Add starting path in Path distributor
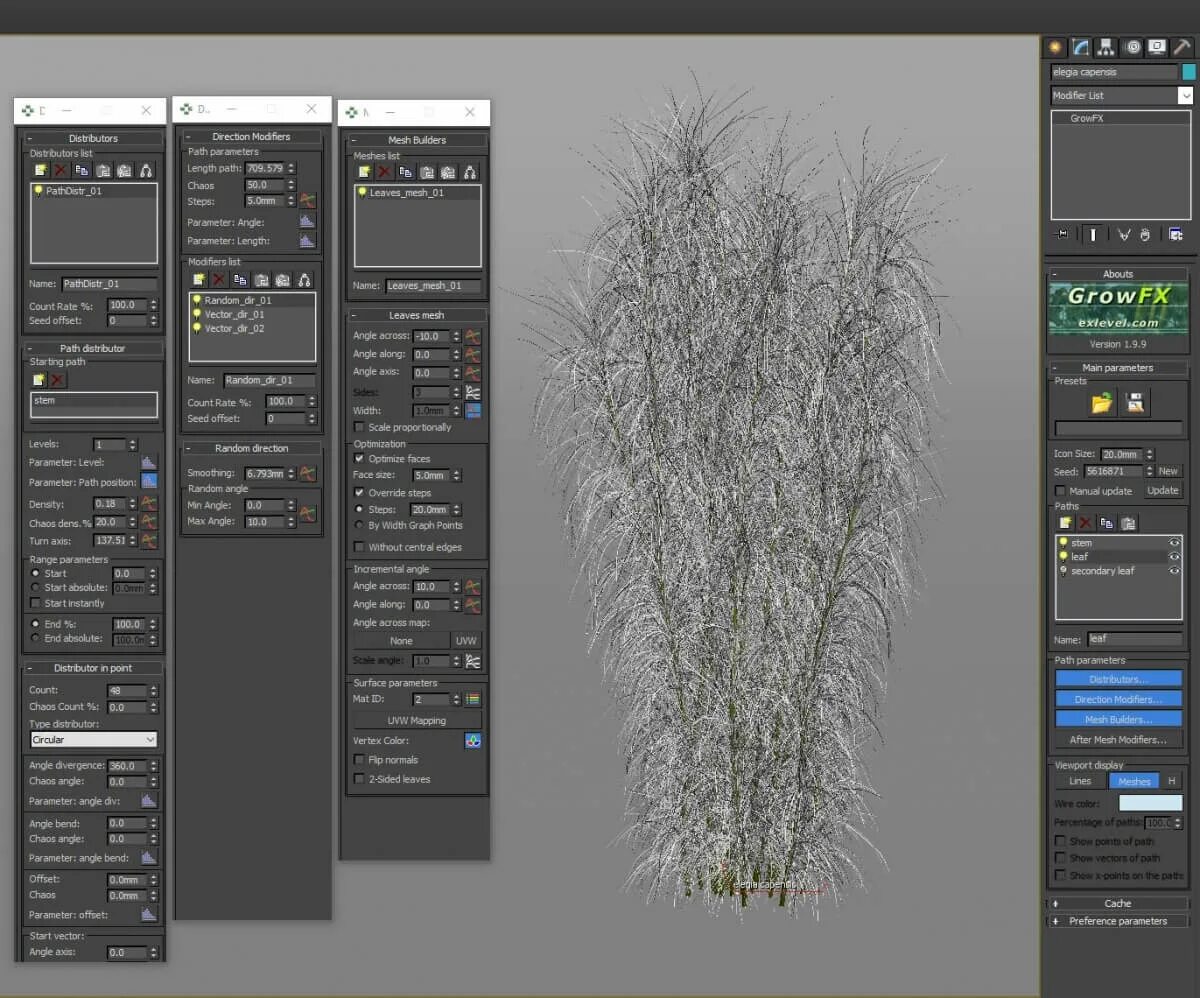 [x=39, y=380]
